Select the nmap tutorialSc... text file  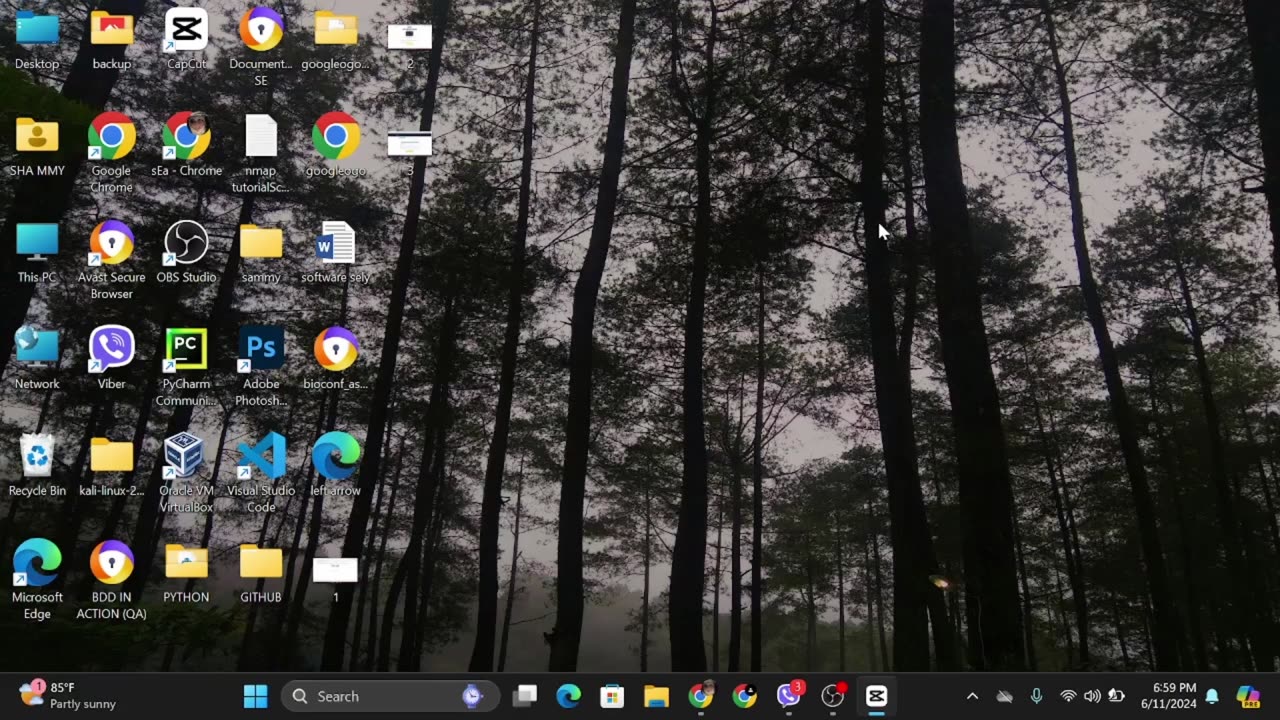(x=261, y=152)
